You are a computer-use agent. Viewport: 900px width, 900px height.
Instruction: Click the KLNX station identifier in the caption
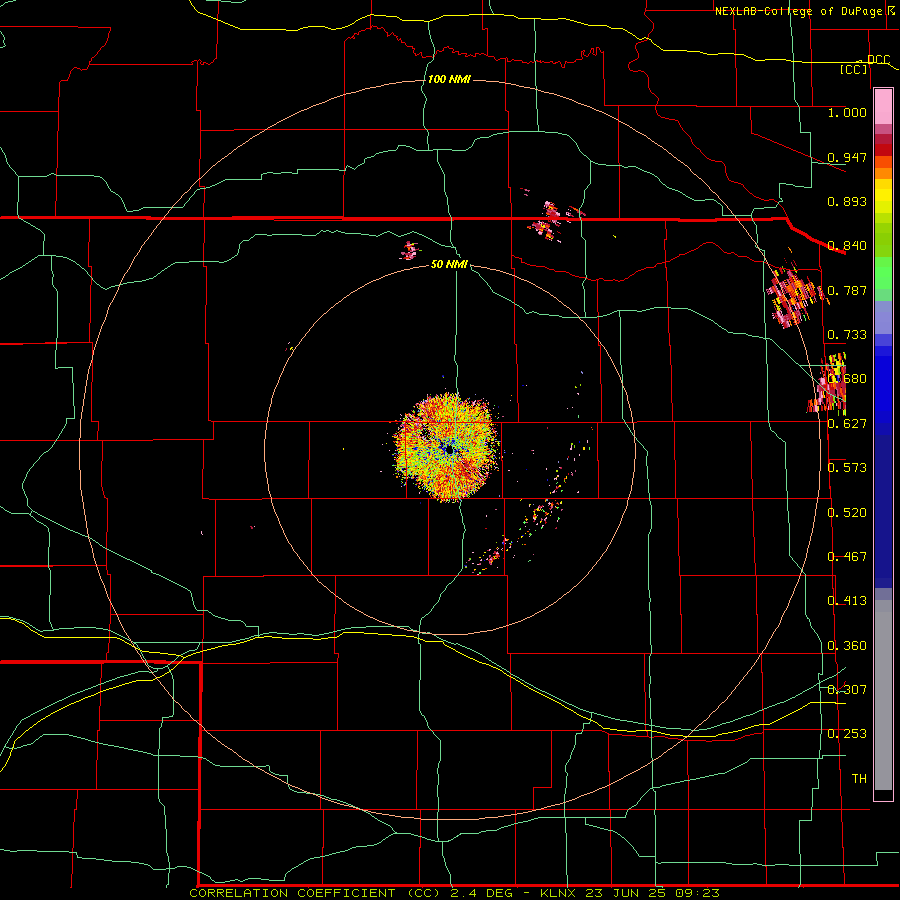tap(558, 893)
